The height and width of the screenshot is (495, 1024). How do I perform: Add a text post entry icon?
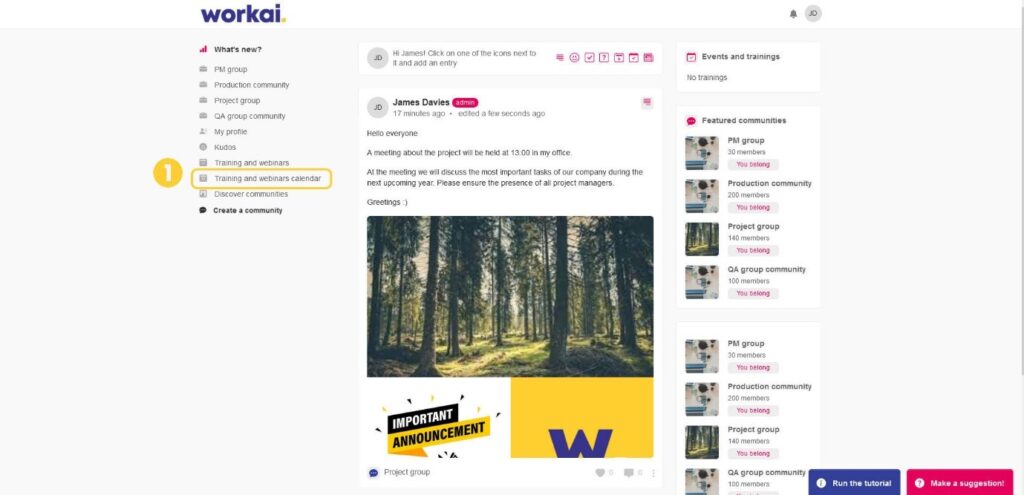coord(560,57)
